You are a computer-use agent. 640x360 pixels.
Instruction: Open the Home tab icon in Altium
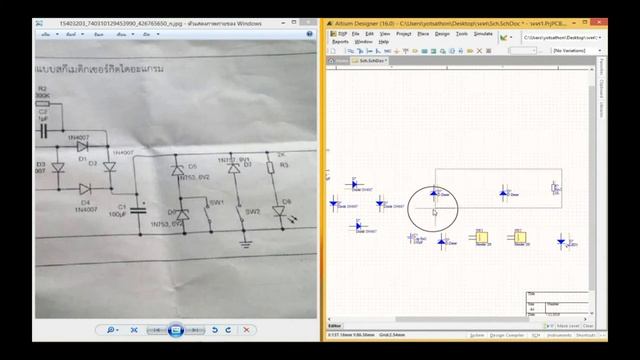[x=331, y=60]
